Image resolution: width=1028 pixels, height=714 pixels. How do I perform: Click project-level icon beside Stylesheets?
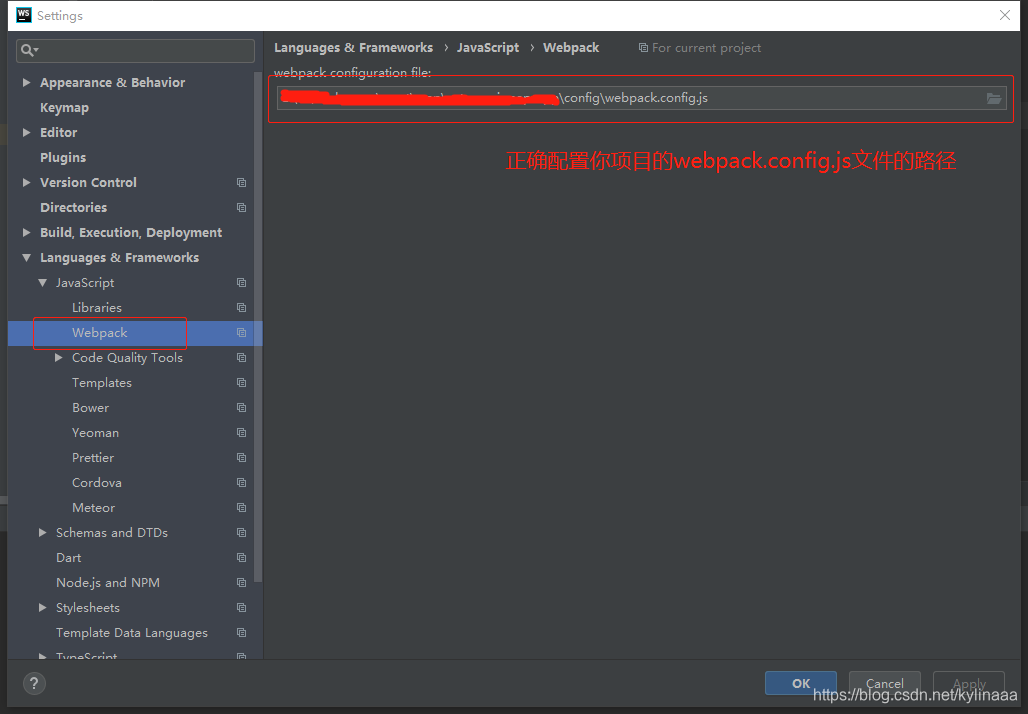click(241, 608)
